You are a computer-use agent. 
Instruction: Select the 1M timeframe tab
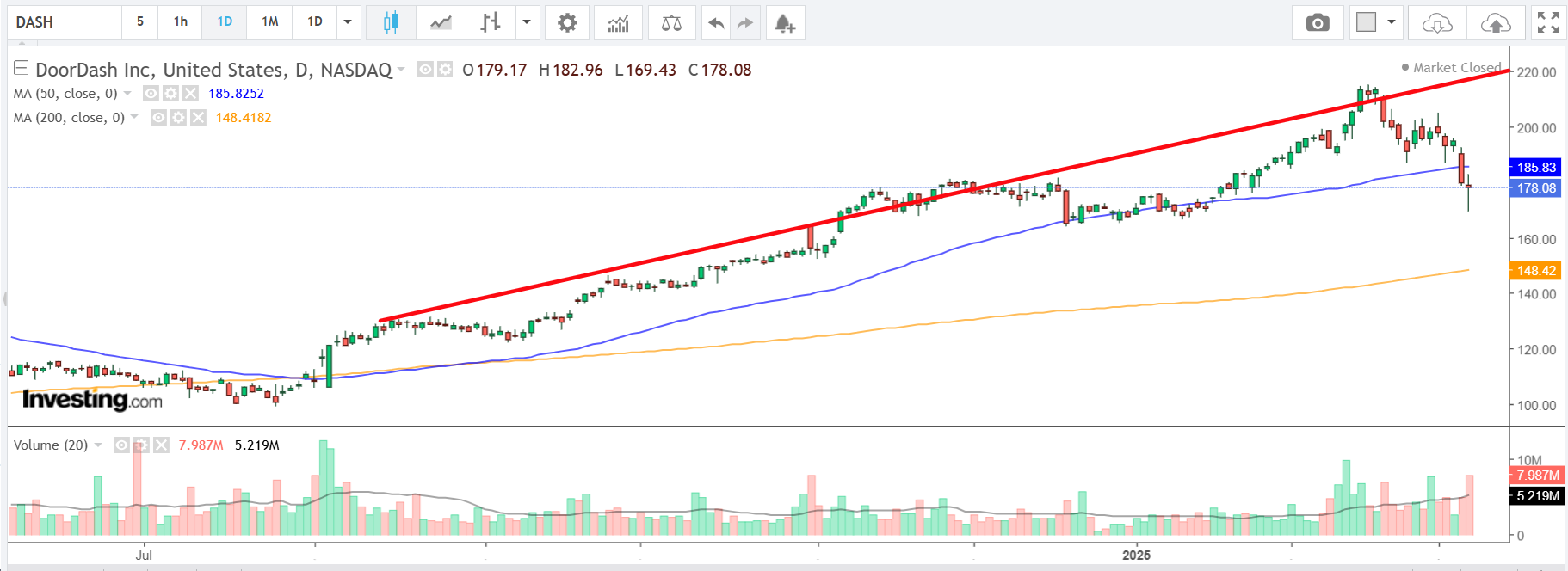(269, 22)
